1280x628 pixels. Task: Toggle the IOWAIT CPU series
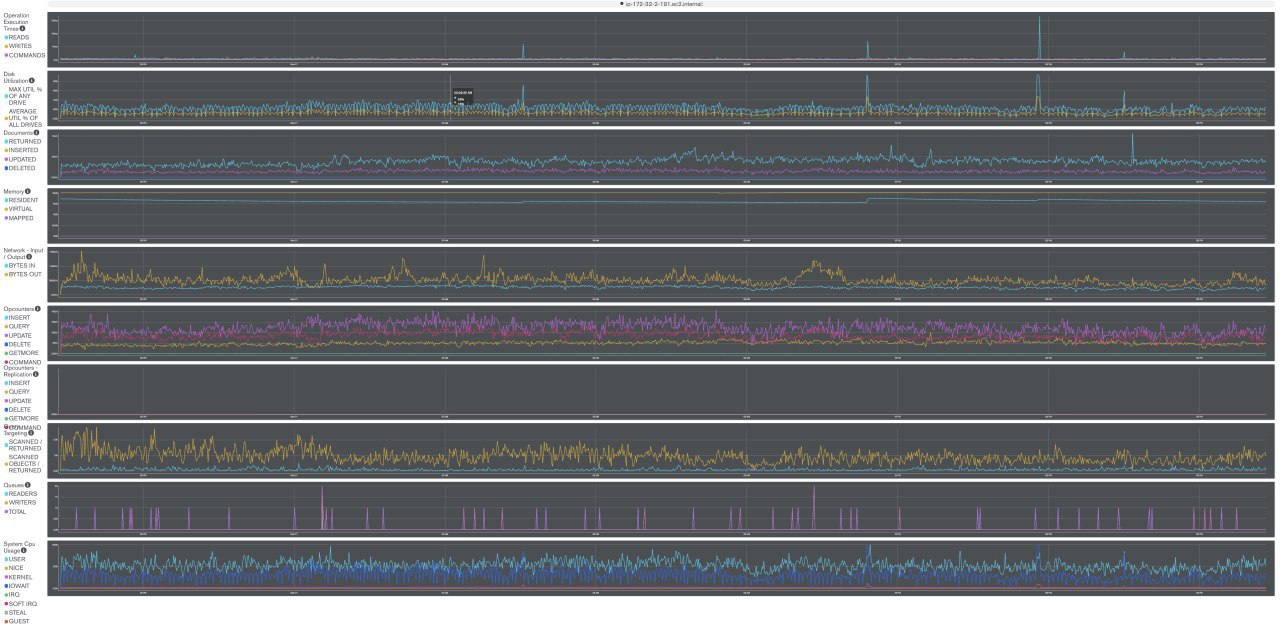point(19,586)
